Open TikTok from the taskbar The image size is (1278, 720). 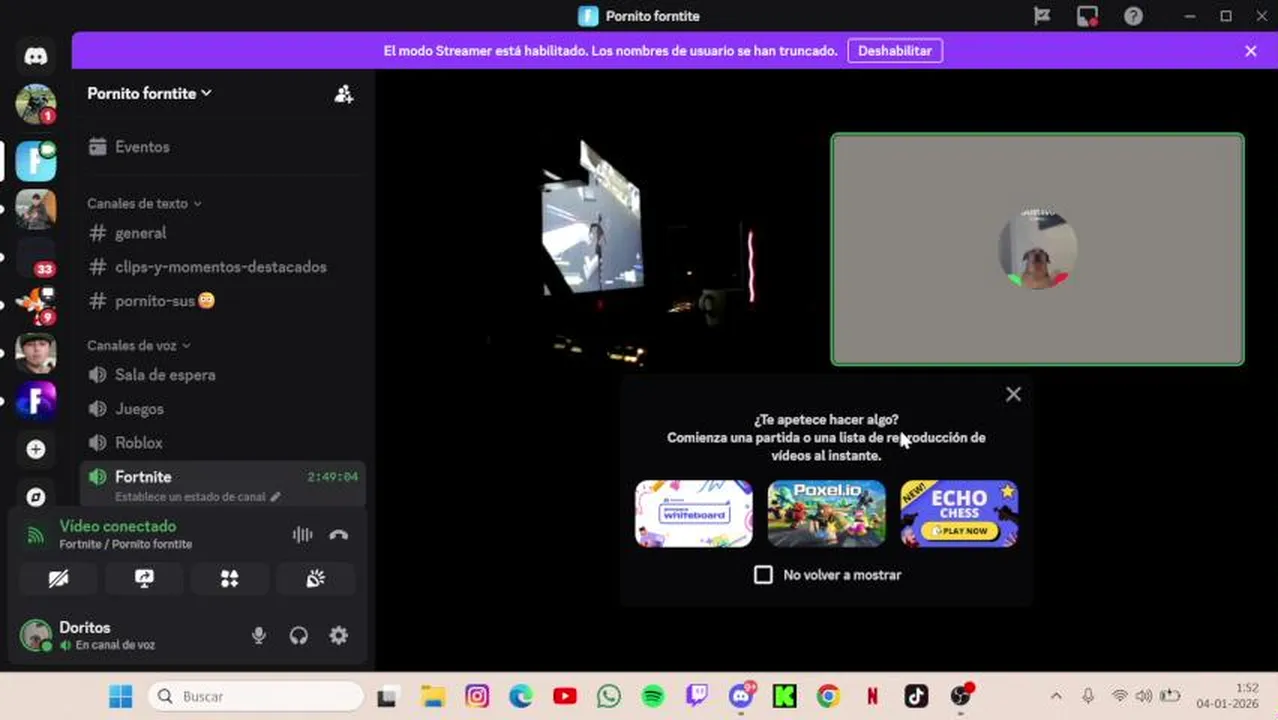tap(916, 696)
